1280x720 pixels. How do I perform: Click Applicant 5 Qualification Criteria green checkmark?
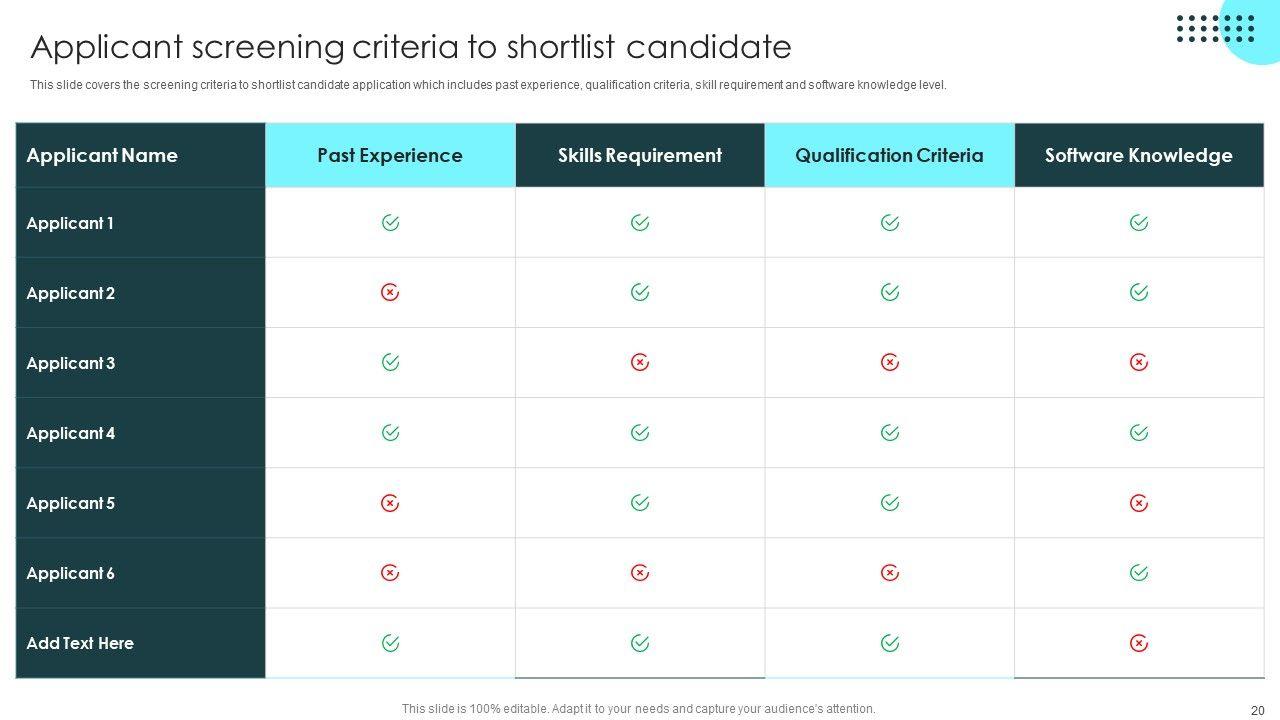889,503
